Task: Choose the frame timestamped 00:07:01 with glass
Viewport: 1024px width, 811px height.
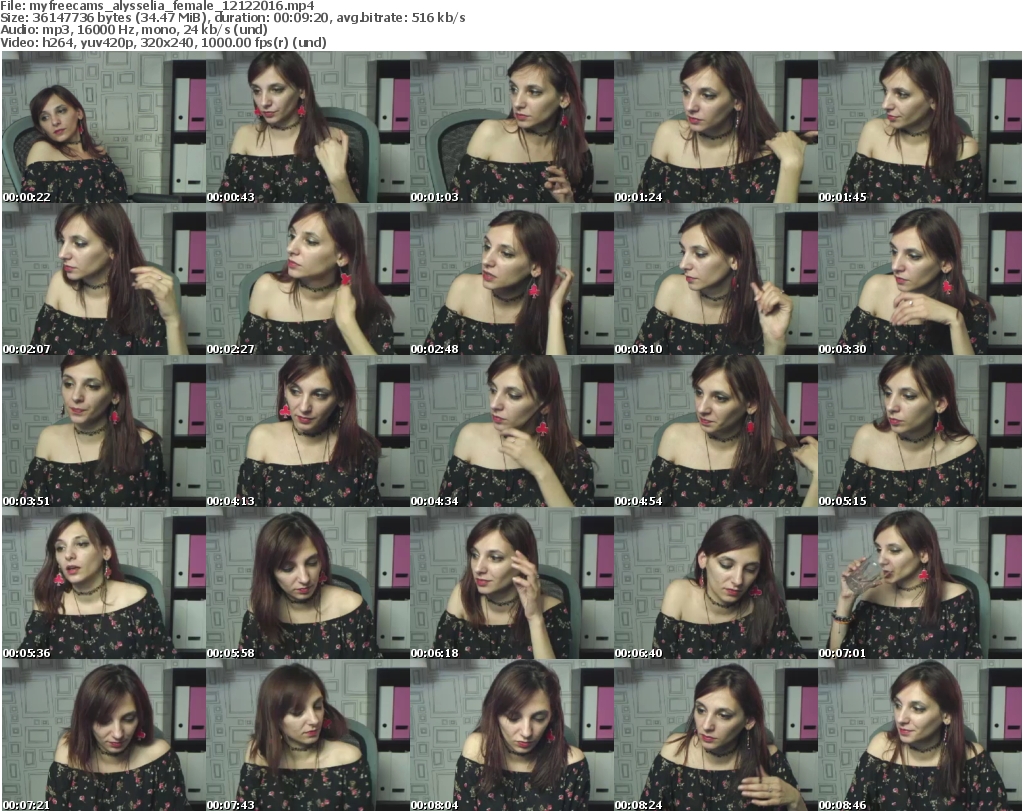Action: click(920, 583)
